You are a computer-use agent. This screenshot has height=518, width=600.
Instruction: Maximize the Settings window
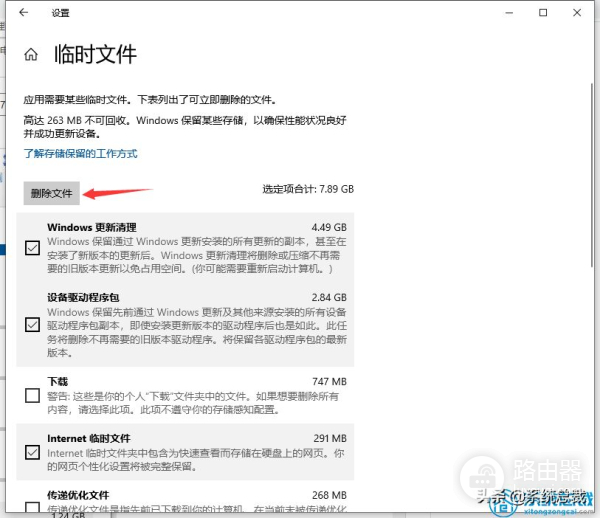(543, 13)
